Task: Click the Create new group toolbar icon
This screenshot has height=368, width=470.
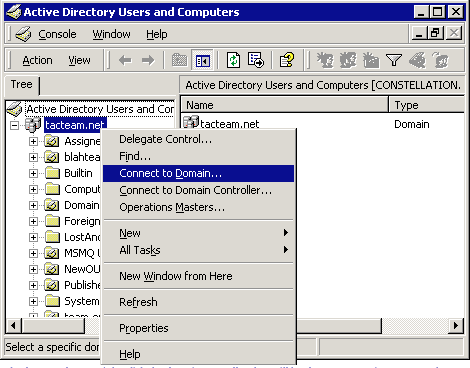Action: tap(348, 60)
